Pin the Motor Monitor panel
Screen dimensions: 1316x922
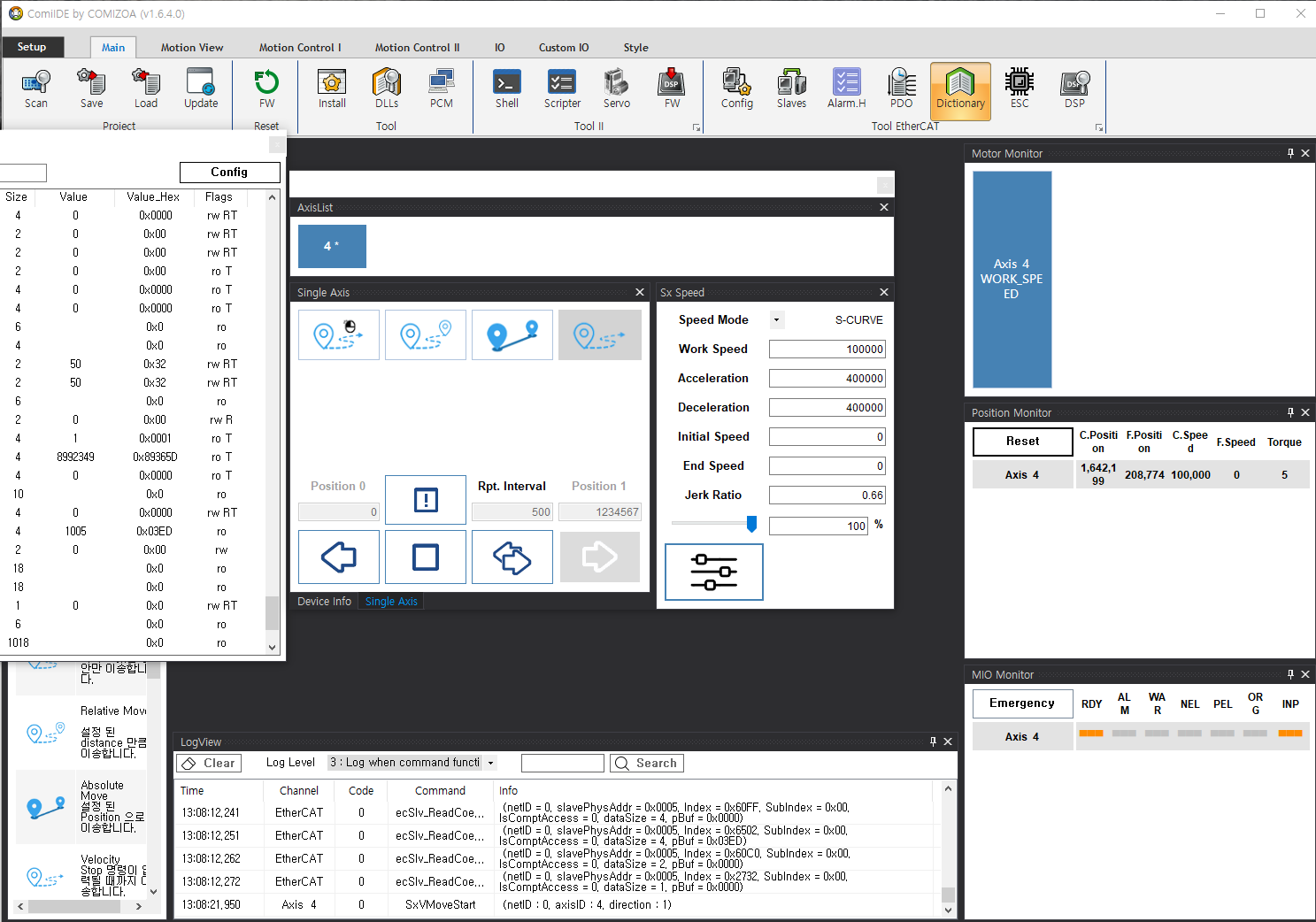1290,153
